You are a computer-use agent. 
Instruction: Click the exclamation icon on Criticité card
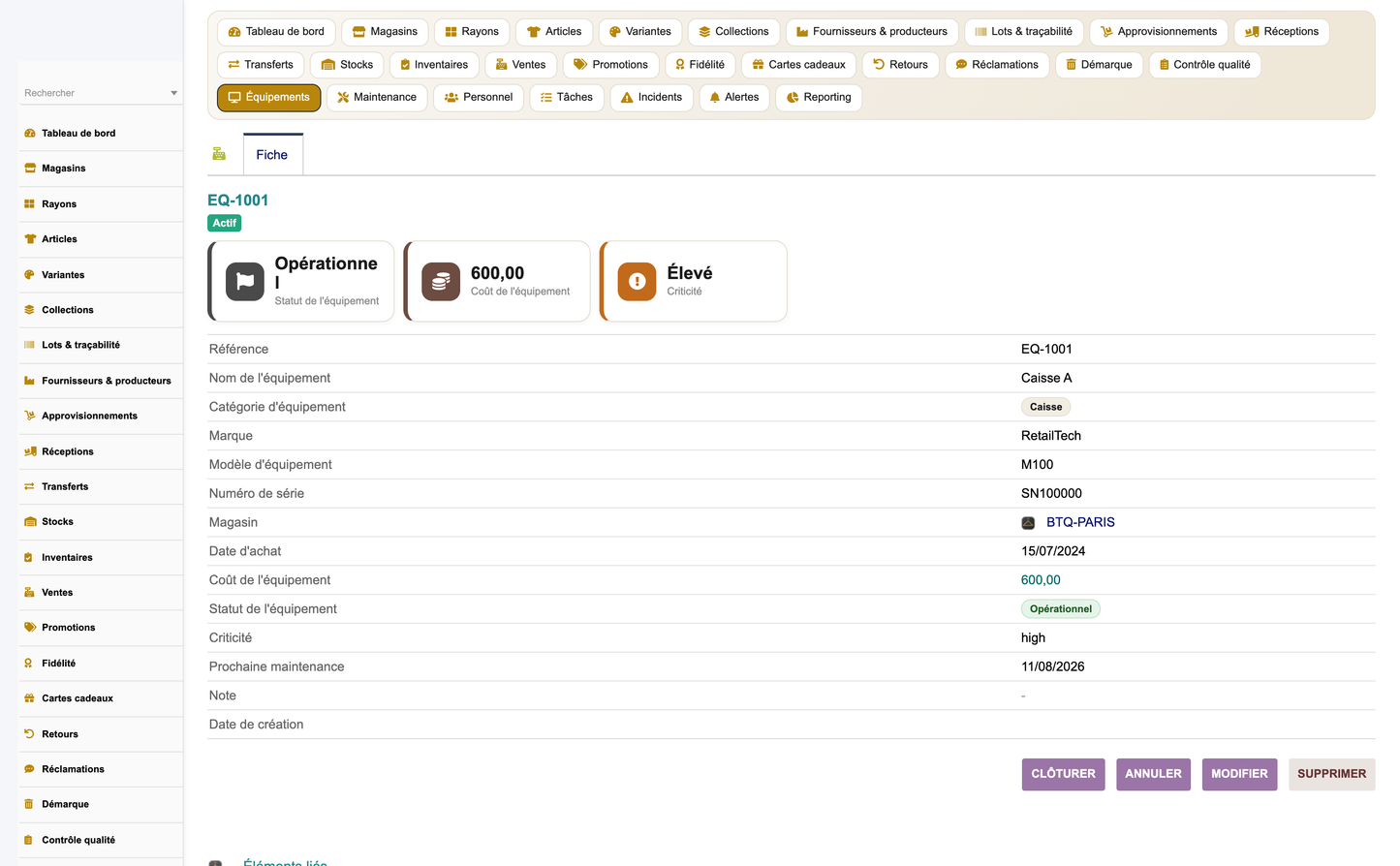pyautogui.click(x=637, y=282)
